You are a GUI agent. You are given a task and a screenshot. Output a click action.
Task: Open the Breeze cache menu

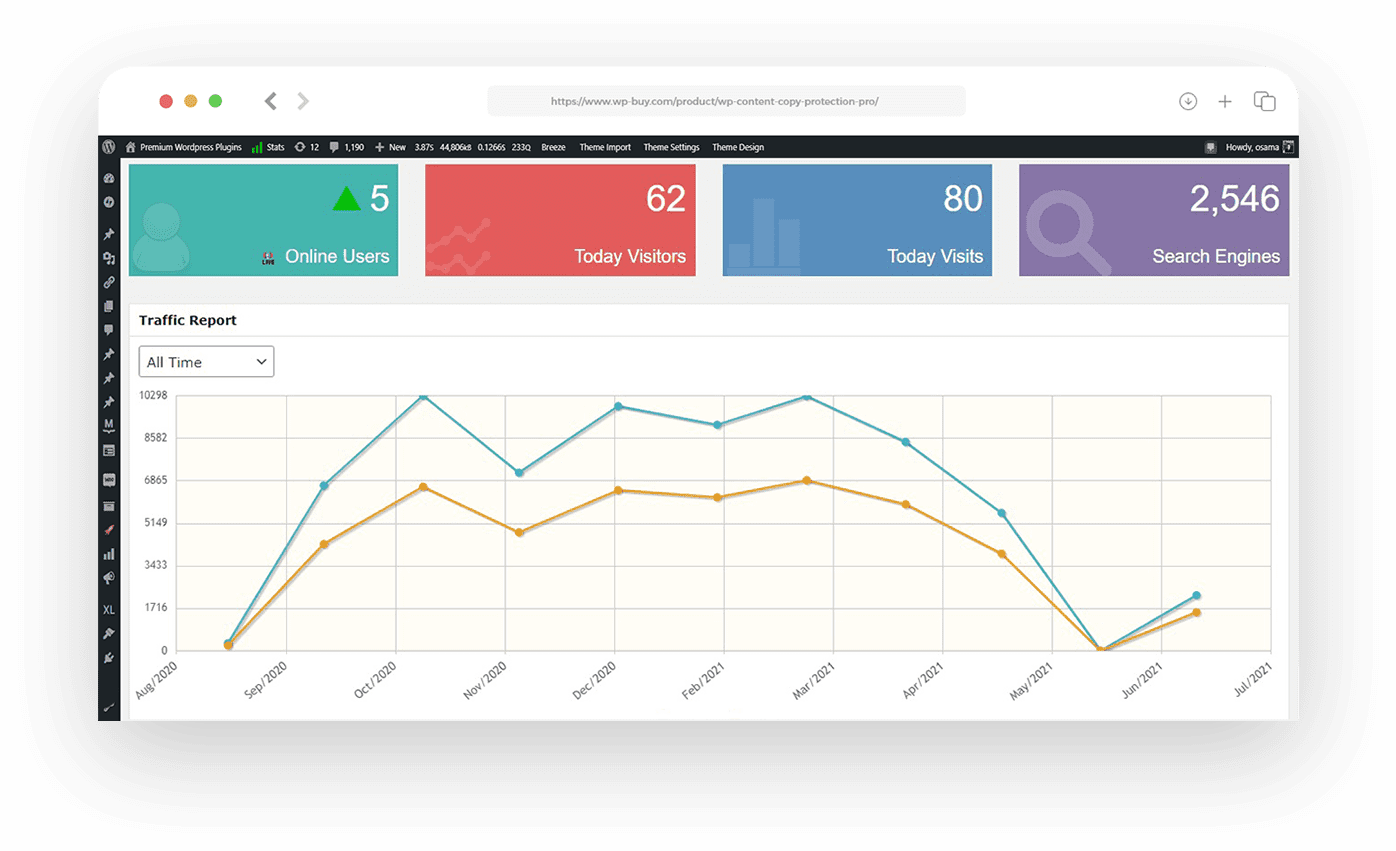point(553,147)
